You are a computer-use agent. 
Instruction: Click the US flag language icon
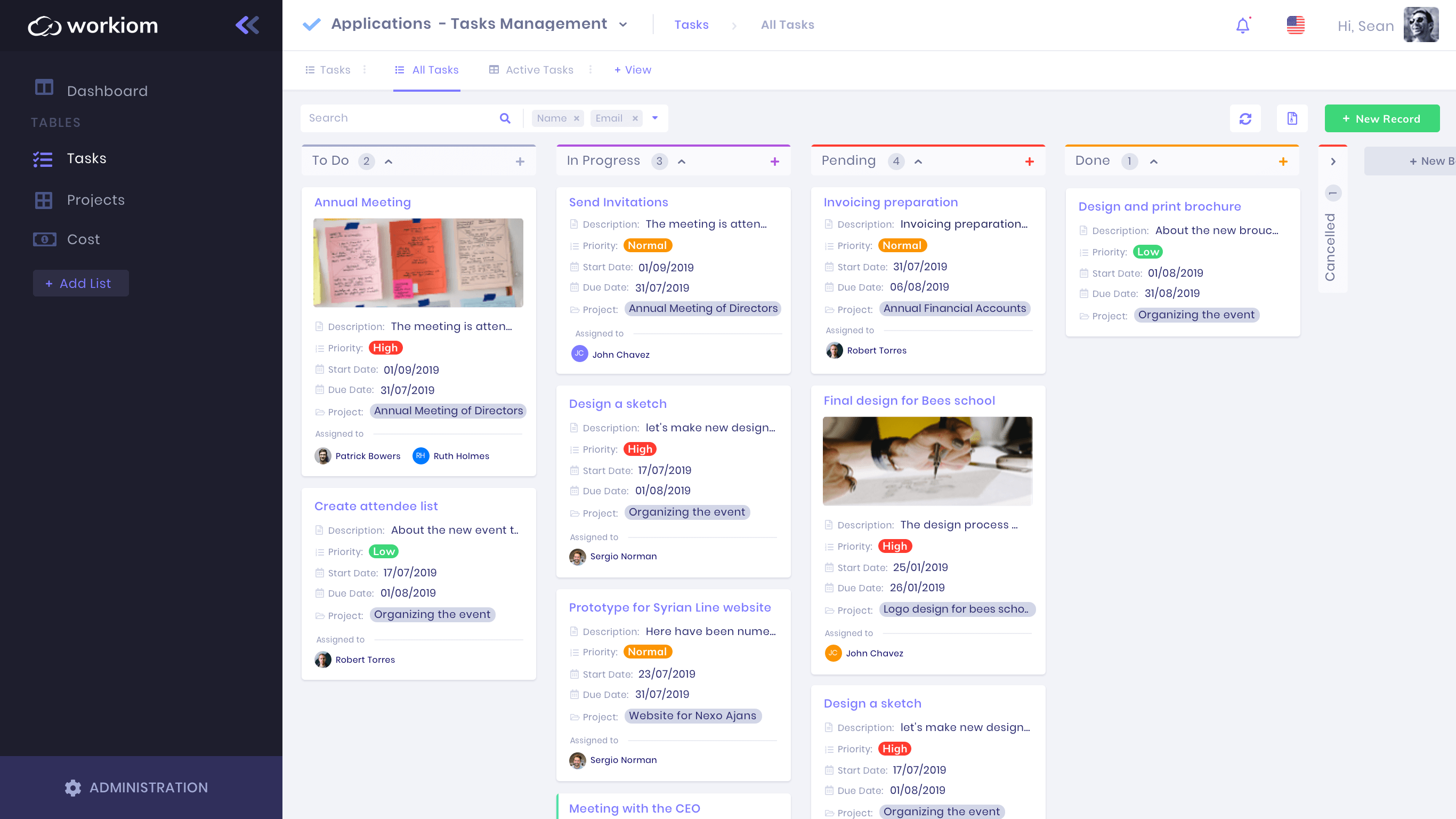tap(1295, 26)
